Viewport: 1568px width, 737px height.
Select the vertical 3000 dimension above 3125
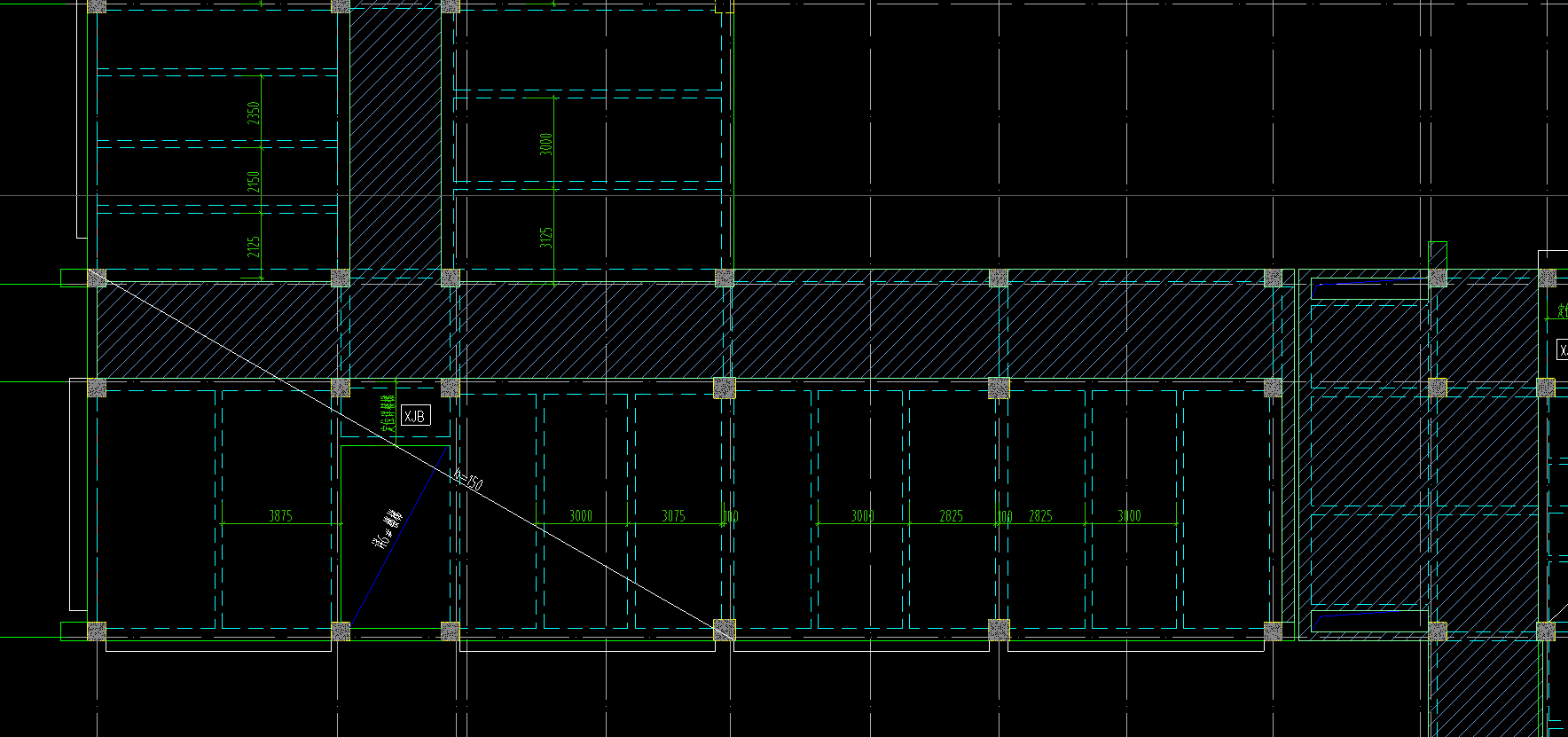click(x=546, y=144)
